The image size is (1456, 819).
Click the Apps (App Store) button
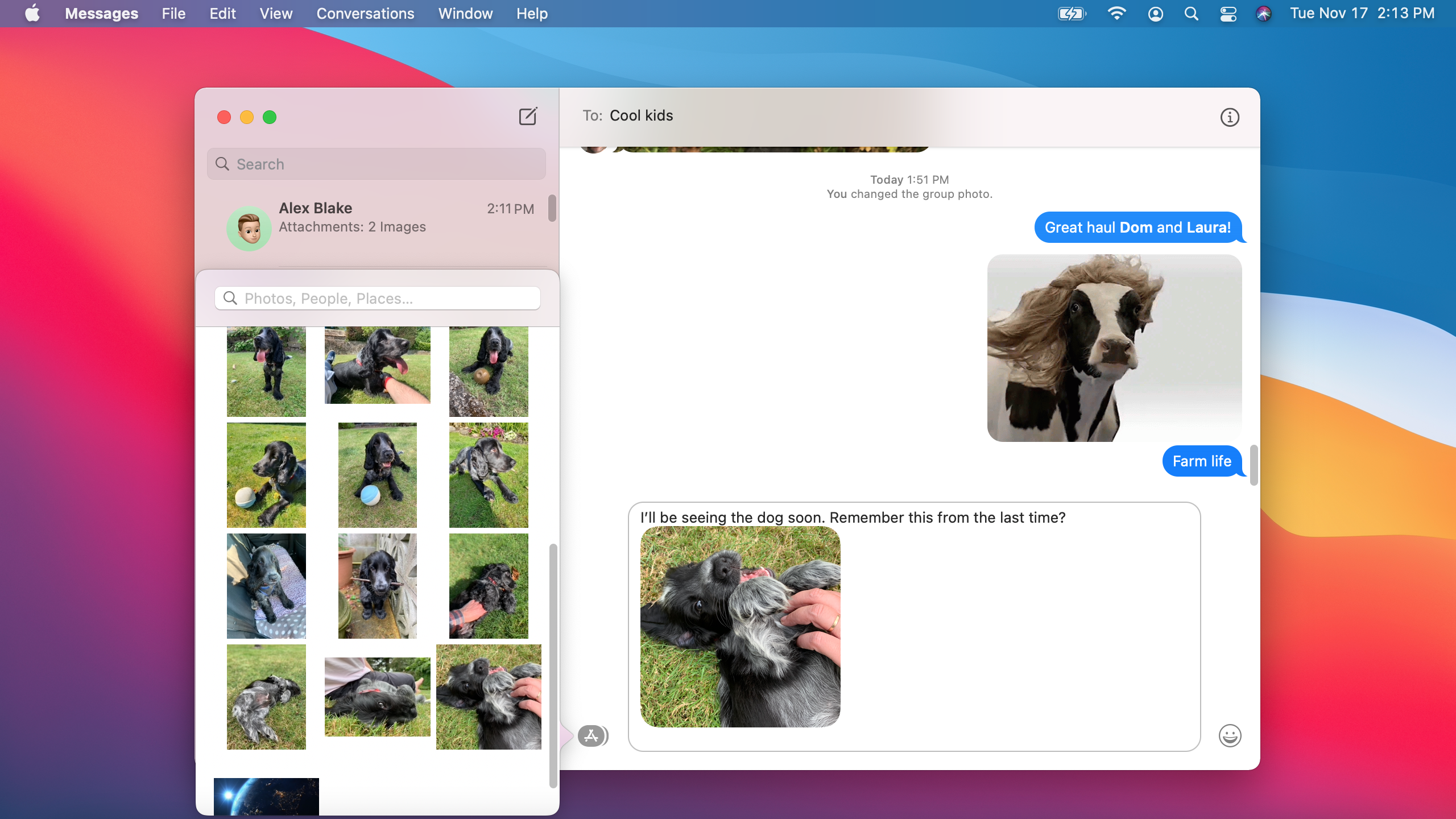click(591, 735)
